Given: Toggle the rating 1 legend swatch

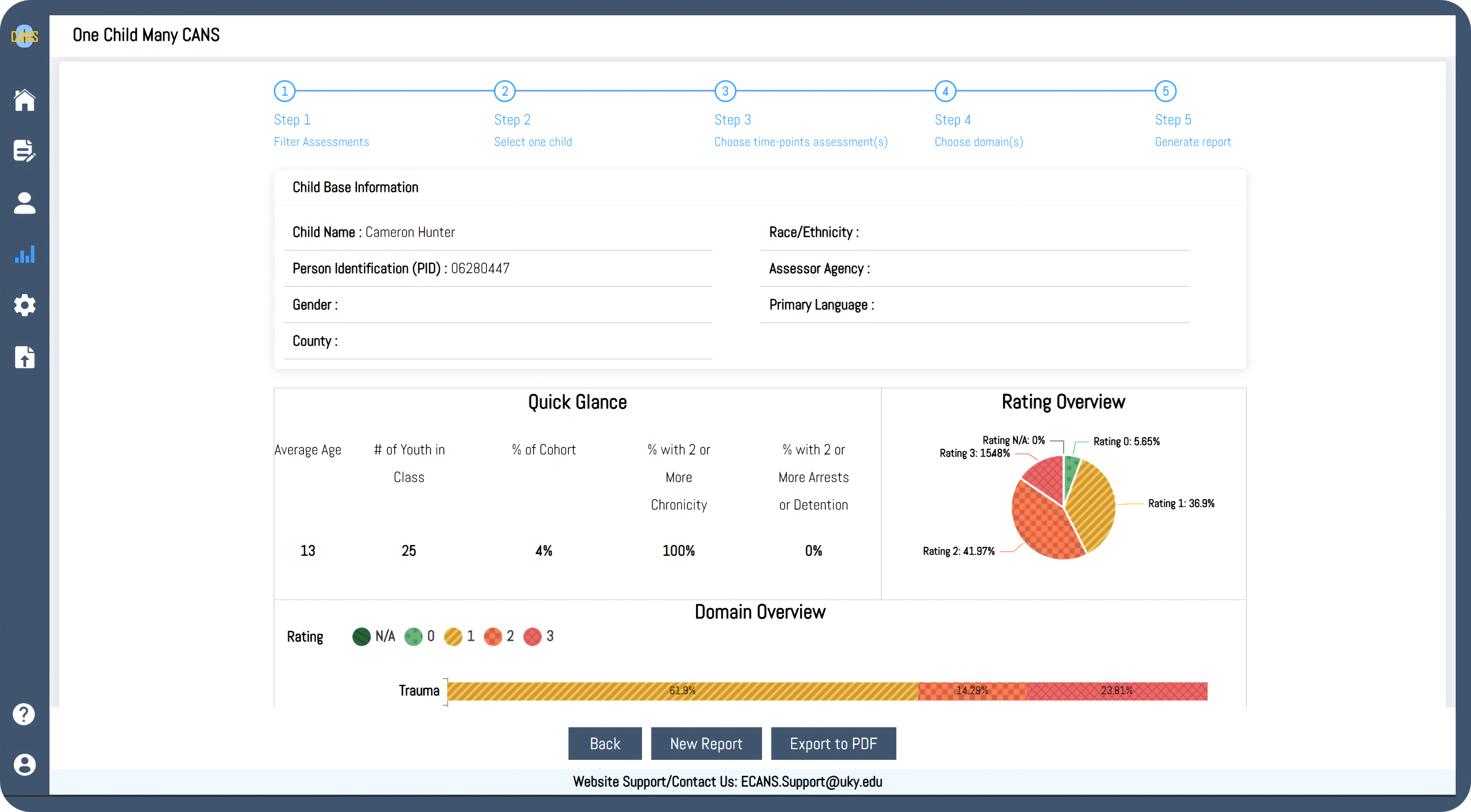Looking at the screenshot, I should coord(453,636).
